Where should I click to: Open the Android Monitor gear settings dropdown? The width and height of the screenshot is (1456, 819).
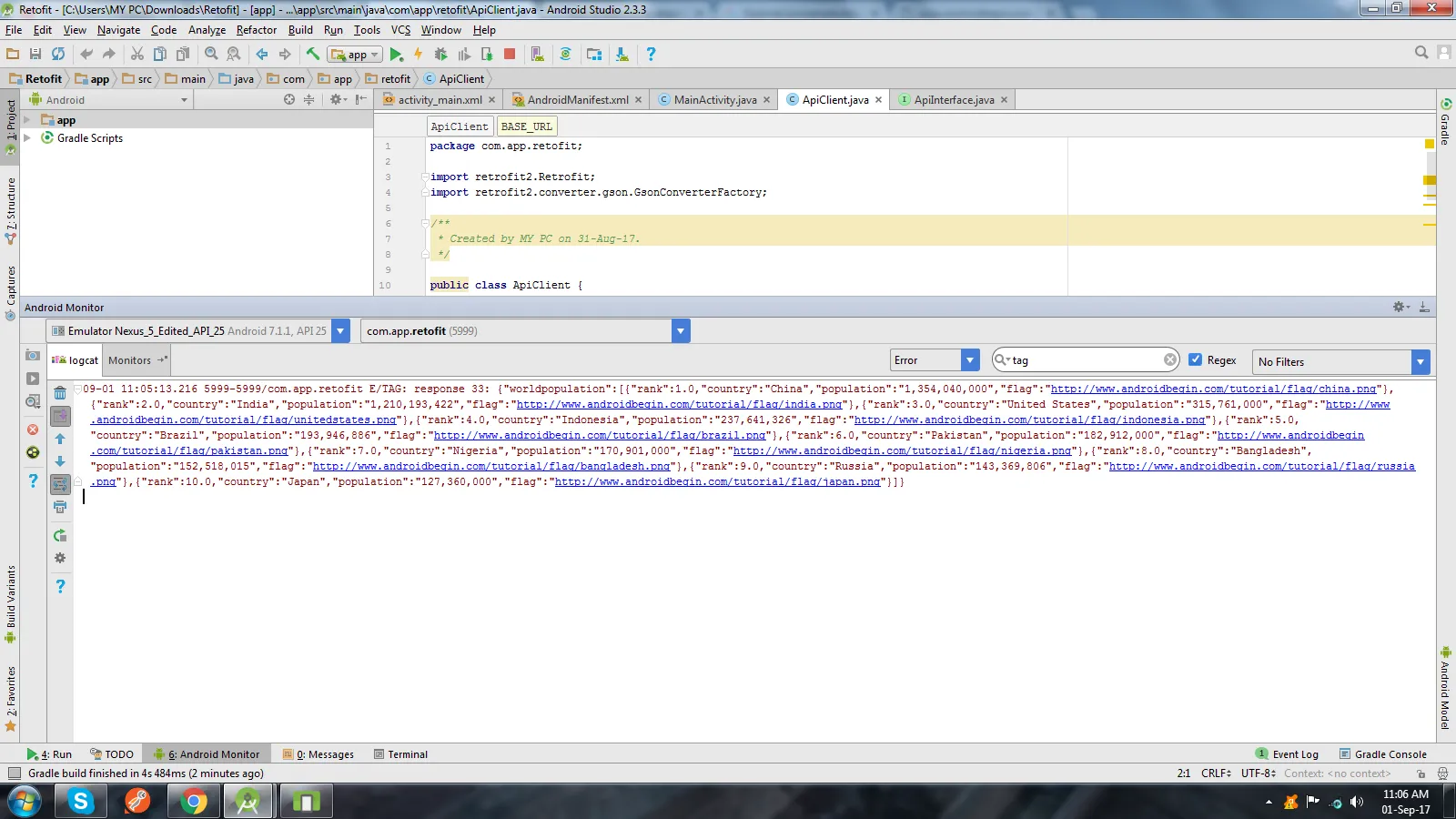pos(1400,308)
